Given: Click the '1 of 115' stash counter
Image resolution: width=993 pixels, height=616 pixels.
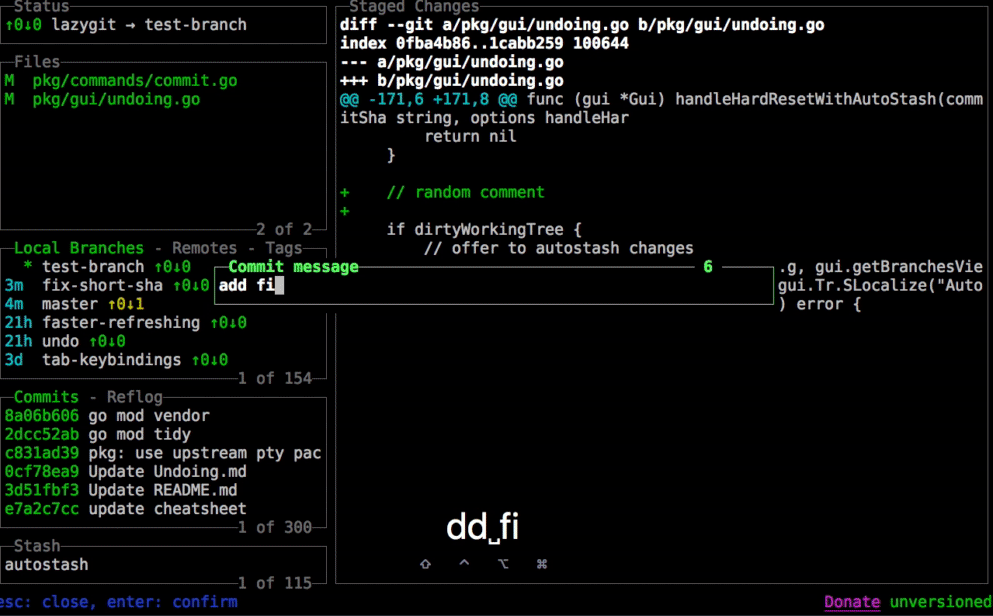Looking at the screenshot, I should pos(275,583).
